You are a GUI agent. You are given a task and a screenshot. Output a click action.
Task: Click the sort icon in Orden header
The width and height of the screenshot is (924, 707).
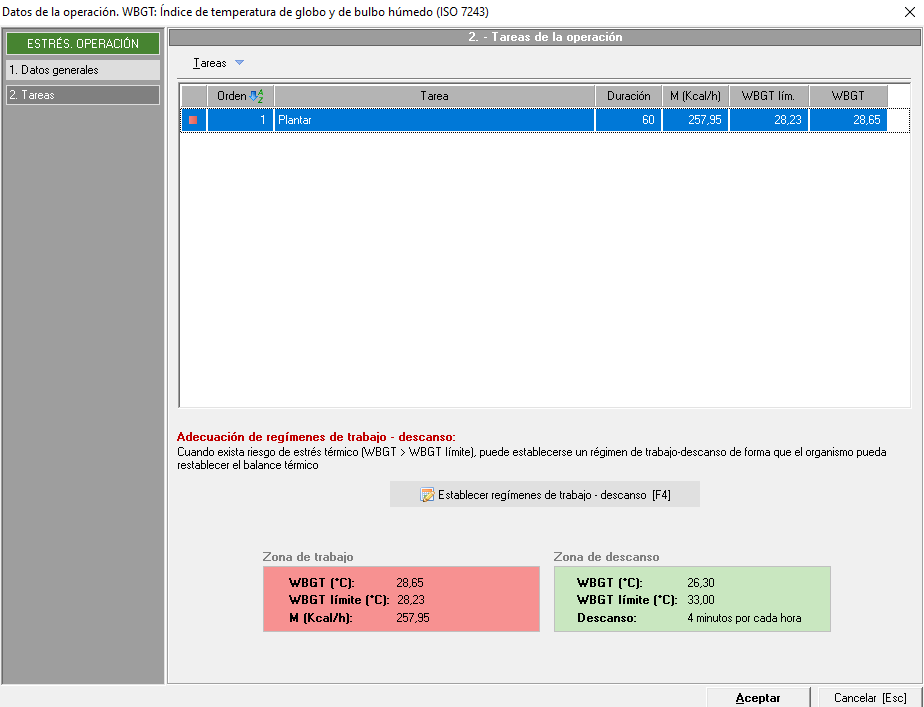[x=256, y=96]
